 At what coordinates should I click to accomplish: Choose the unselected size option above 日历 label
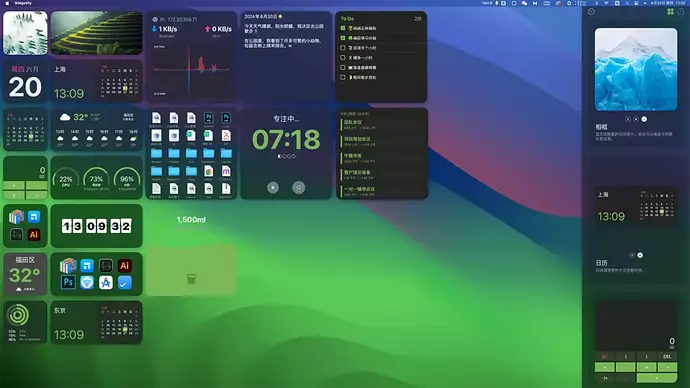click(x=632, y=255)
